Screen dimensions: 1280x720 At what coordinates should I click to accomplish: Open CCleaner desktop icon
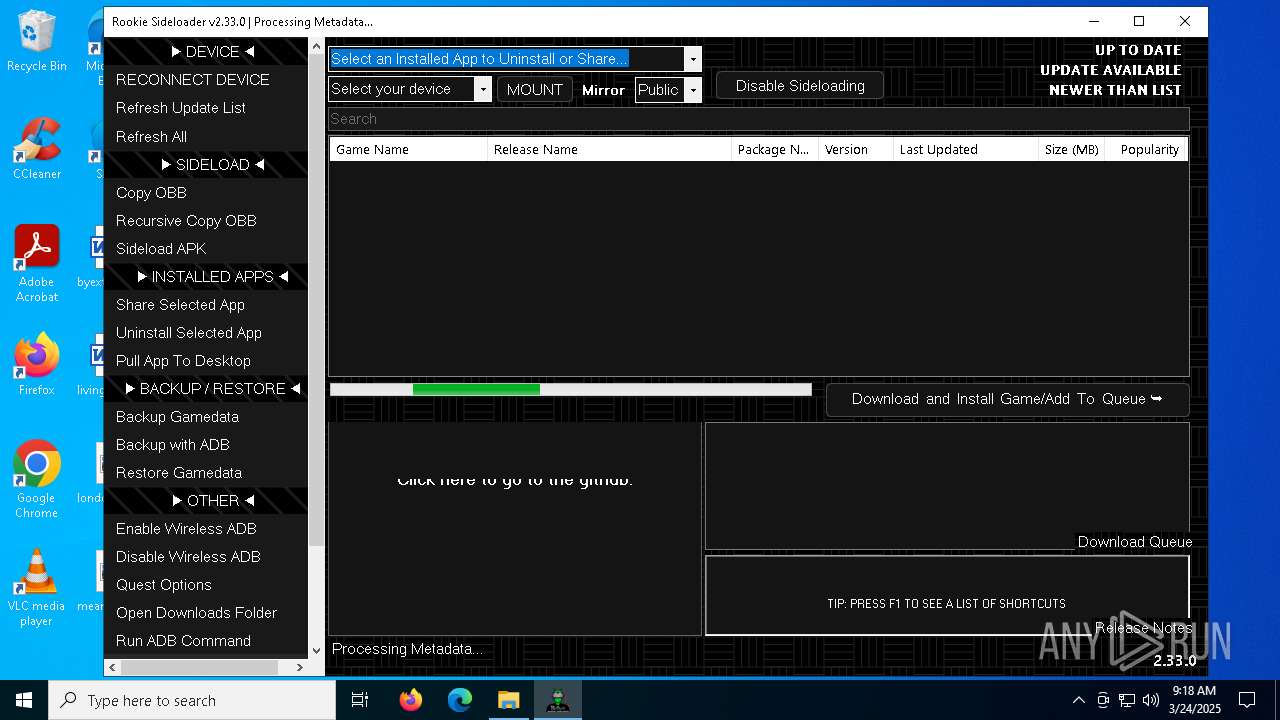[x=37, y=149]
